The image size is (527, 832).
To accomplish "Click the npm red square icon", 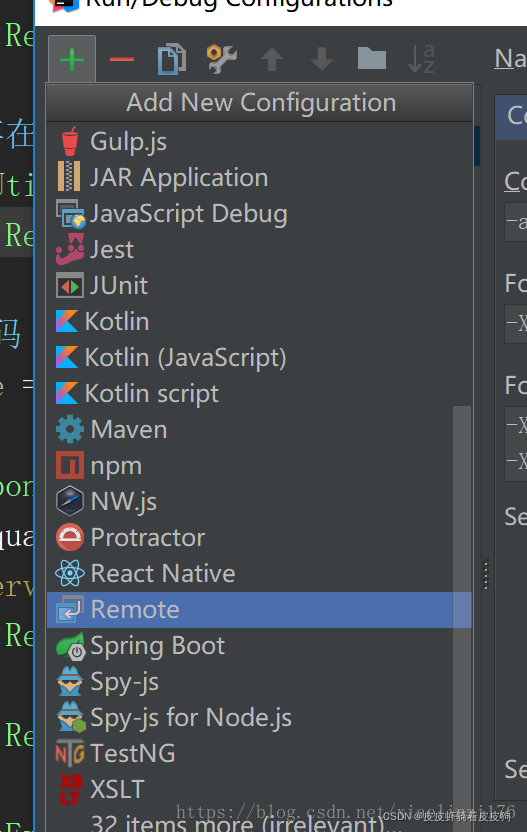I will pos(70,465).
